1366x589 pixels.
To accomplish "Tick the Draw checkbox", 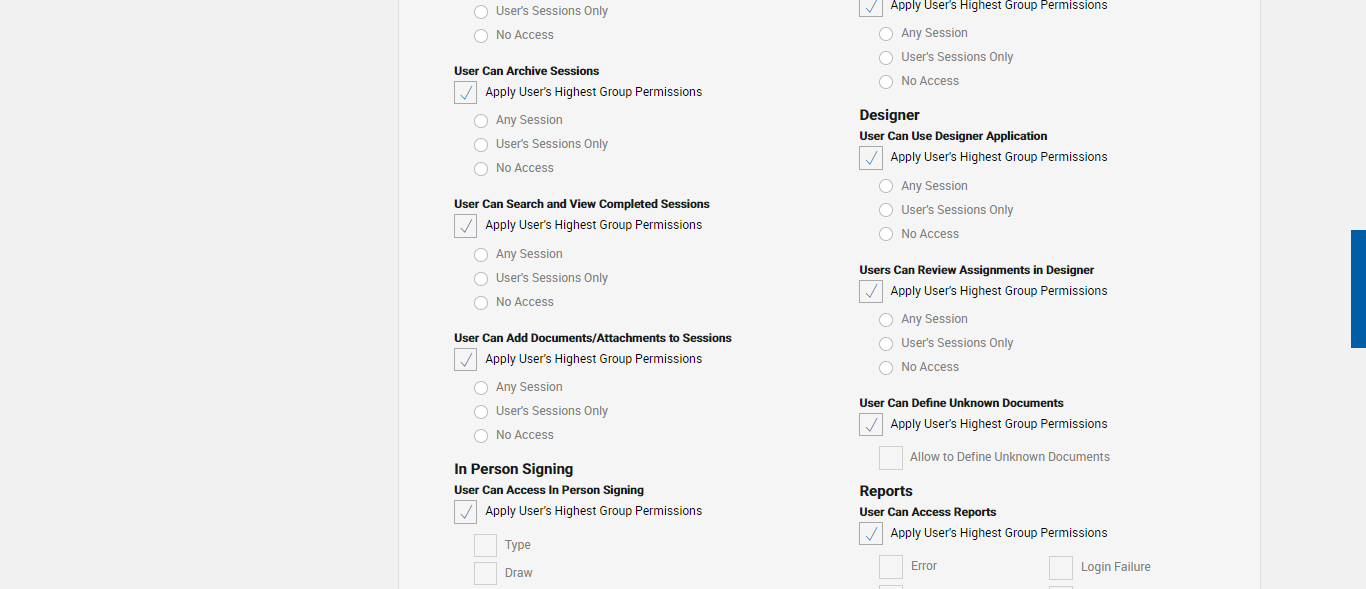I will (x=485, y=573).
